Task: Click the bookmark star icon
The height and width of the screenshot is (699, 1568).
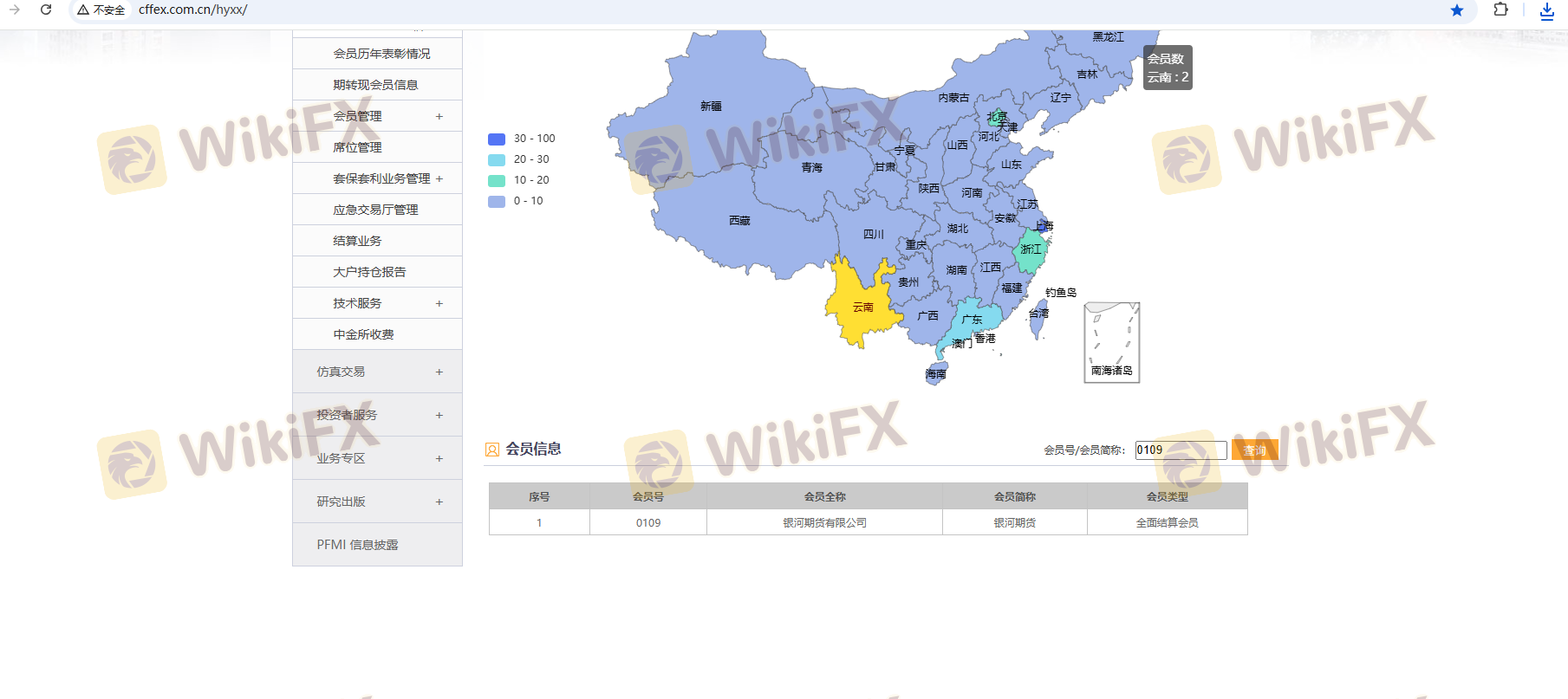Action: pos(1456,10)
